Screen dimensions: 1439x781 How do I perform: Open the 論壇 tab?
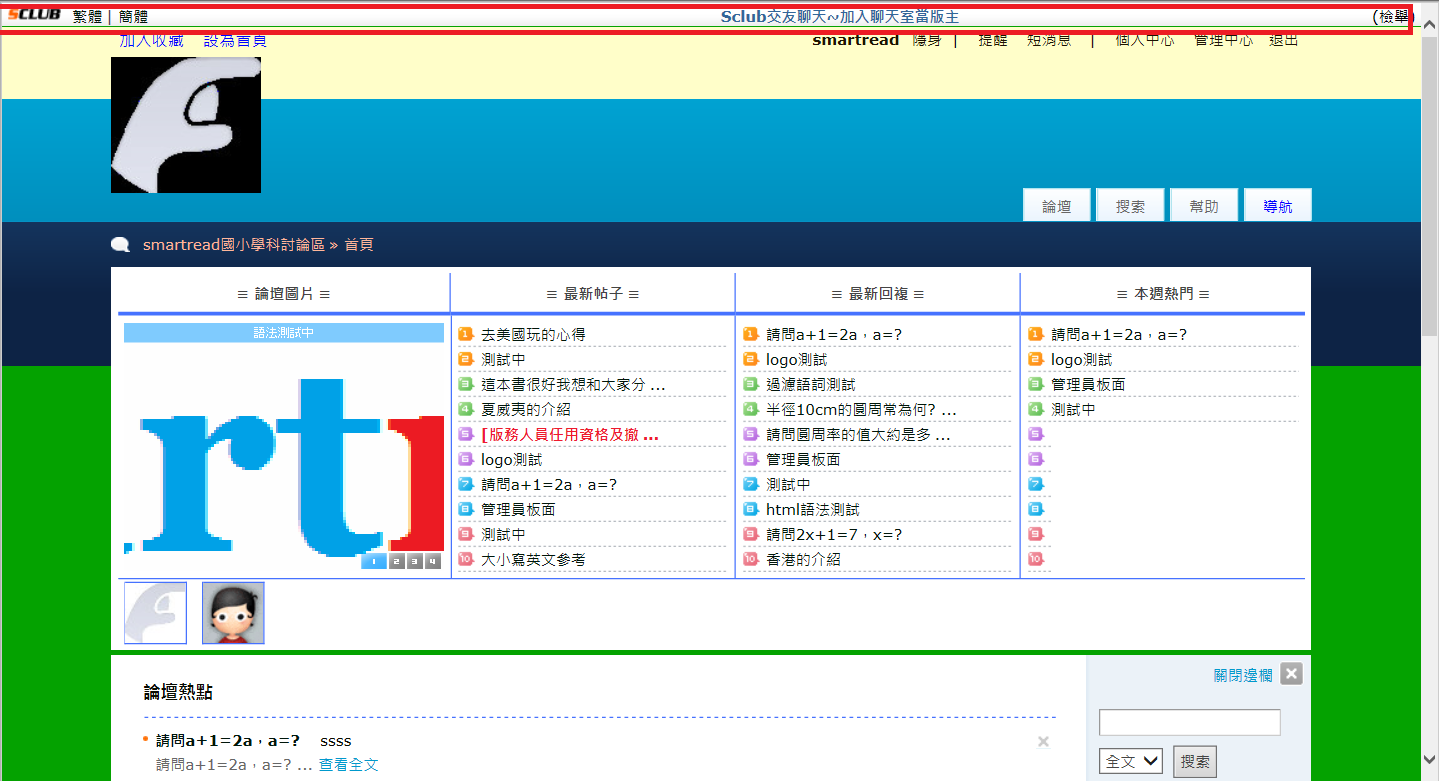click(x=1056, y=206)
